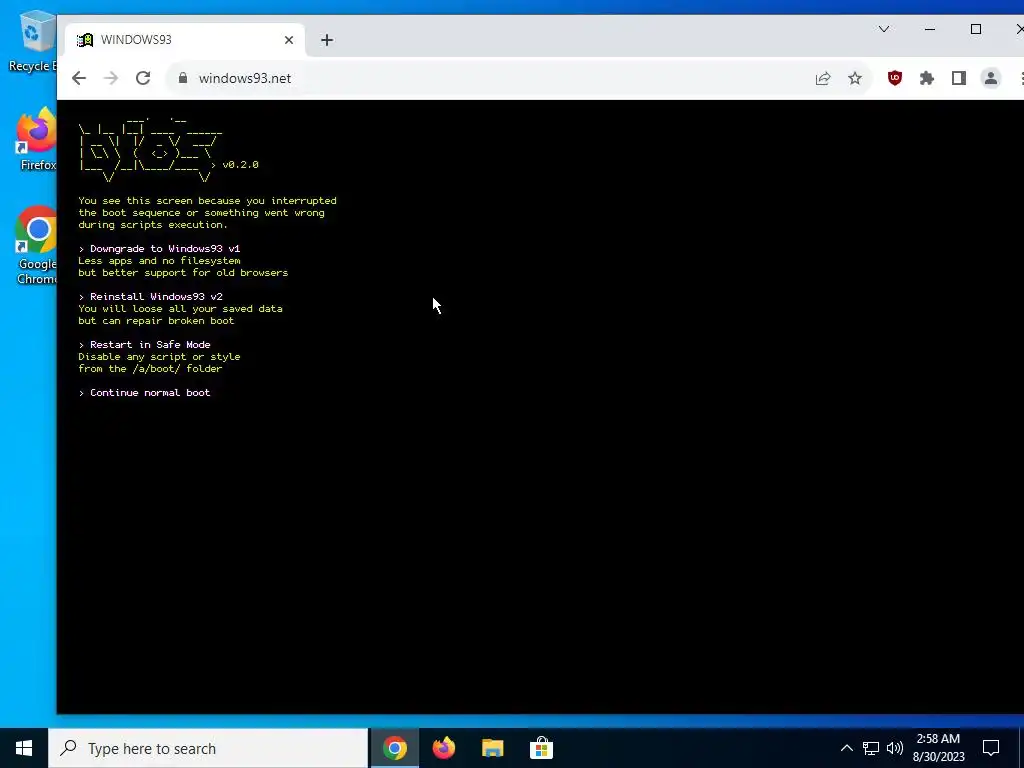Click the v0.2.0 version text

point(240,165)
